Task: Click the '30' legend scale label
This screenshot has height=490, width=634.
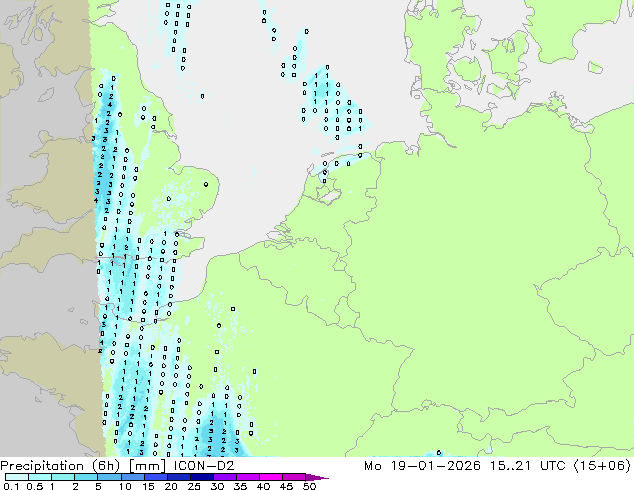Action: (217, 486)
